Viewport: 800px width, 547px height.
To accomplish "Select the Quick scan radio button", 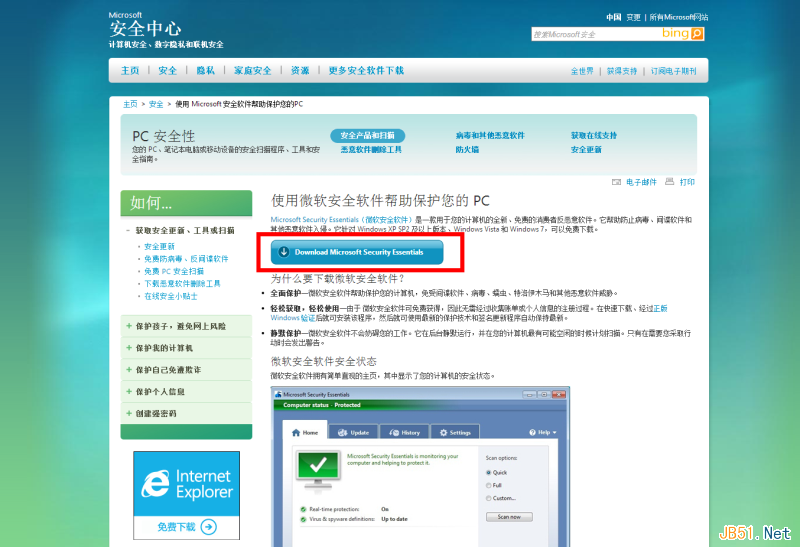I will pos(488,473).
